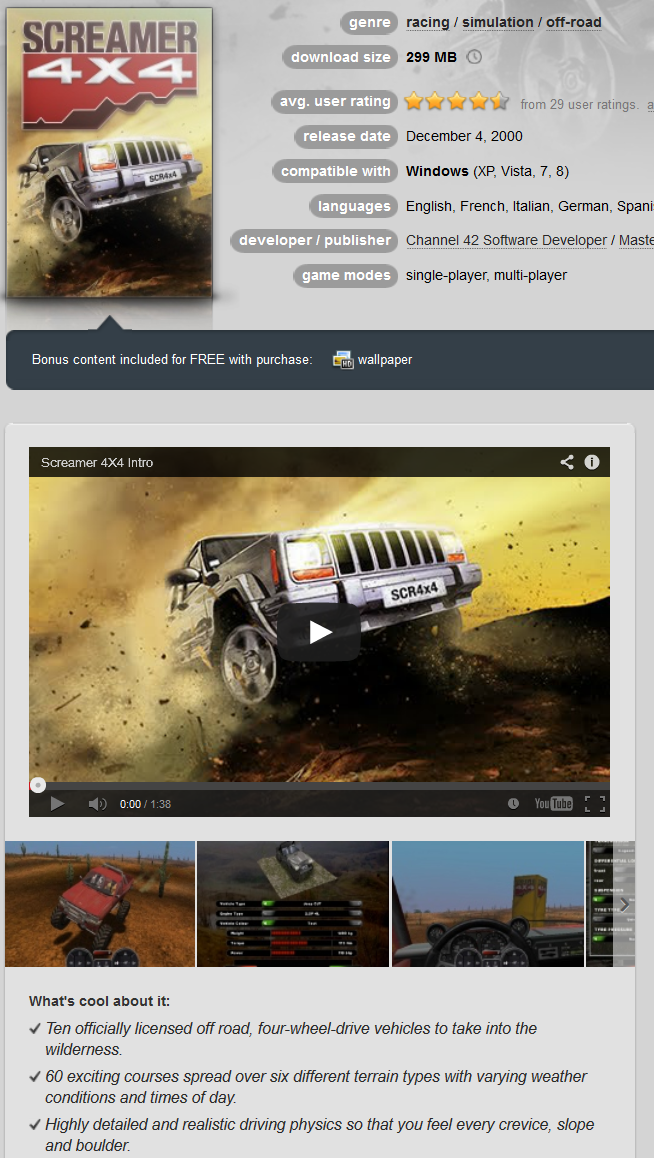Viewport: 654px width, 1158px height.
Task: Open the cockpit view screenshot thumbnail
Action: [x=488, y=903]
